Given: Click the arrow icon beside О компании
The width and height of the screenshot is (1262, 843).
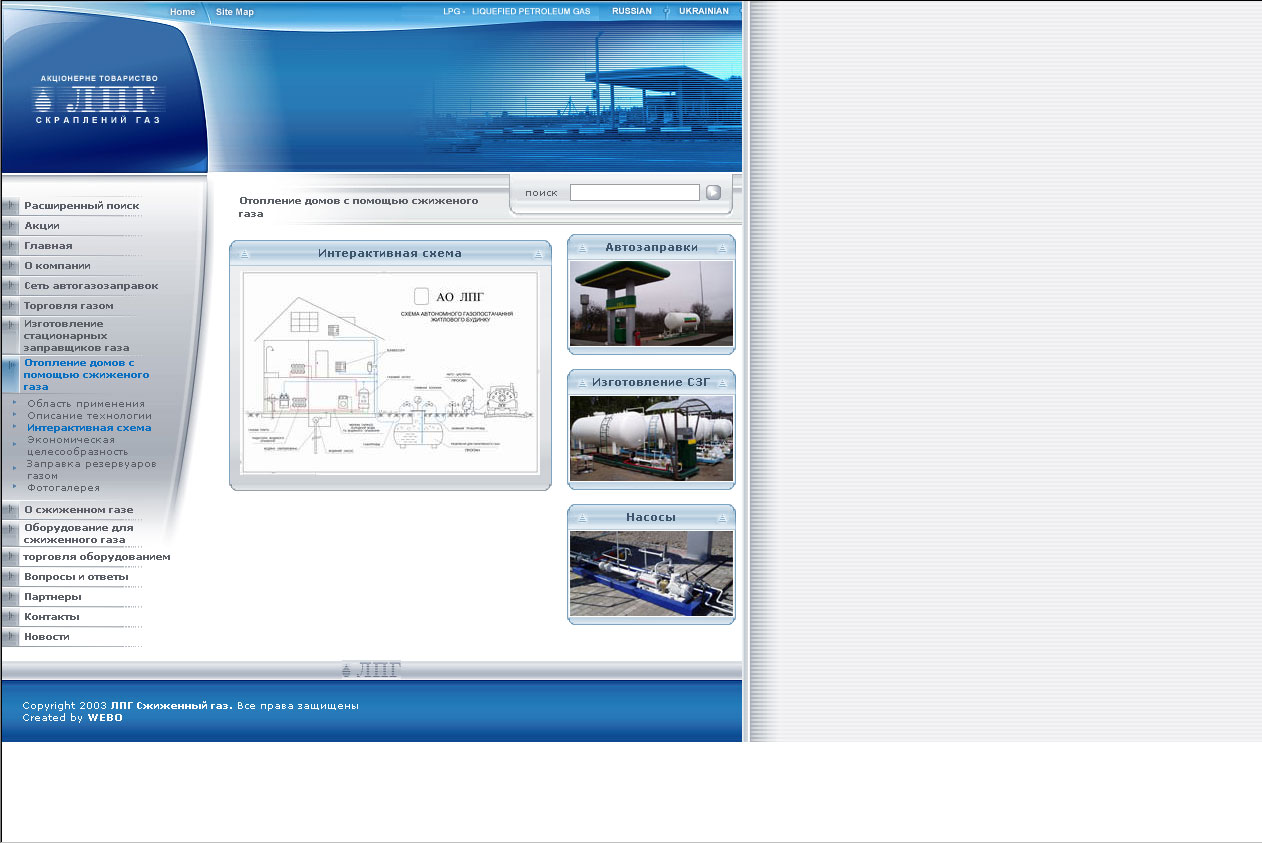Looking at the screenshot, I should coord(10,266).
